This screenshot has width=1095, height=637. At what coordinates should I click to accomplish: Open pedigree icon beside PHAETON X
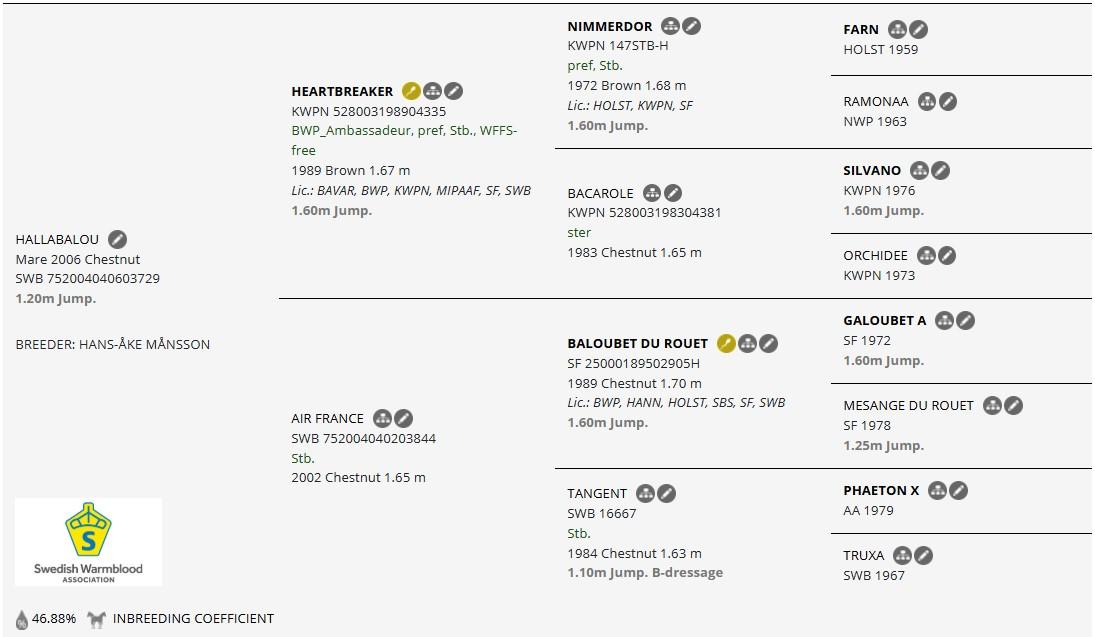(x=937, y=490)
